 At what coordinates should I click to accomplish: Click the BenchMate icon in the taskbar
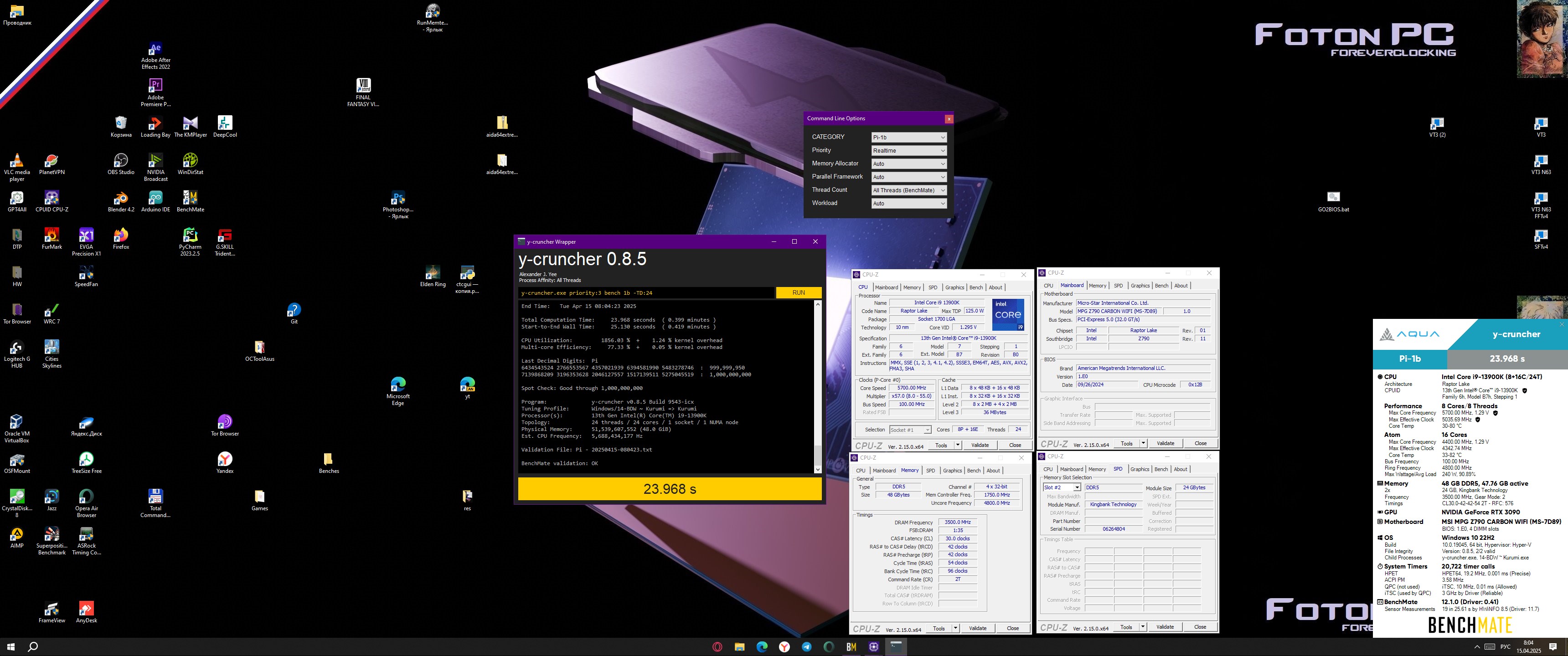pyautogui.click(x=851, y=646)
